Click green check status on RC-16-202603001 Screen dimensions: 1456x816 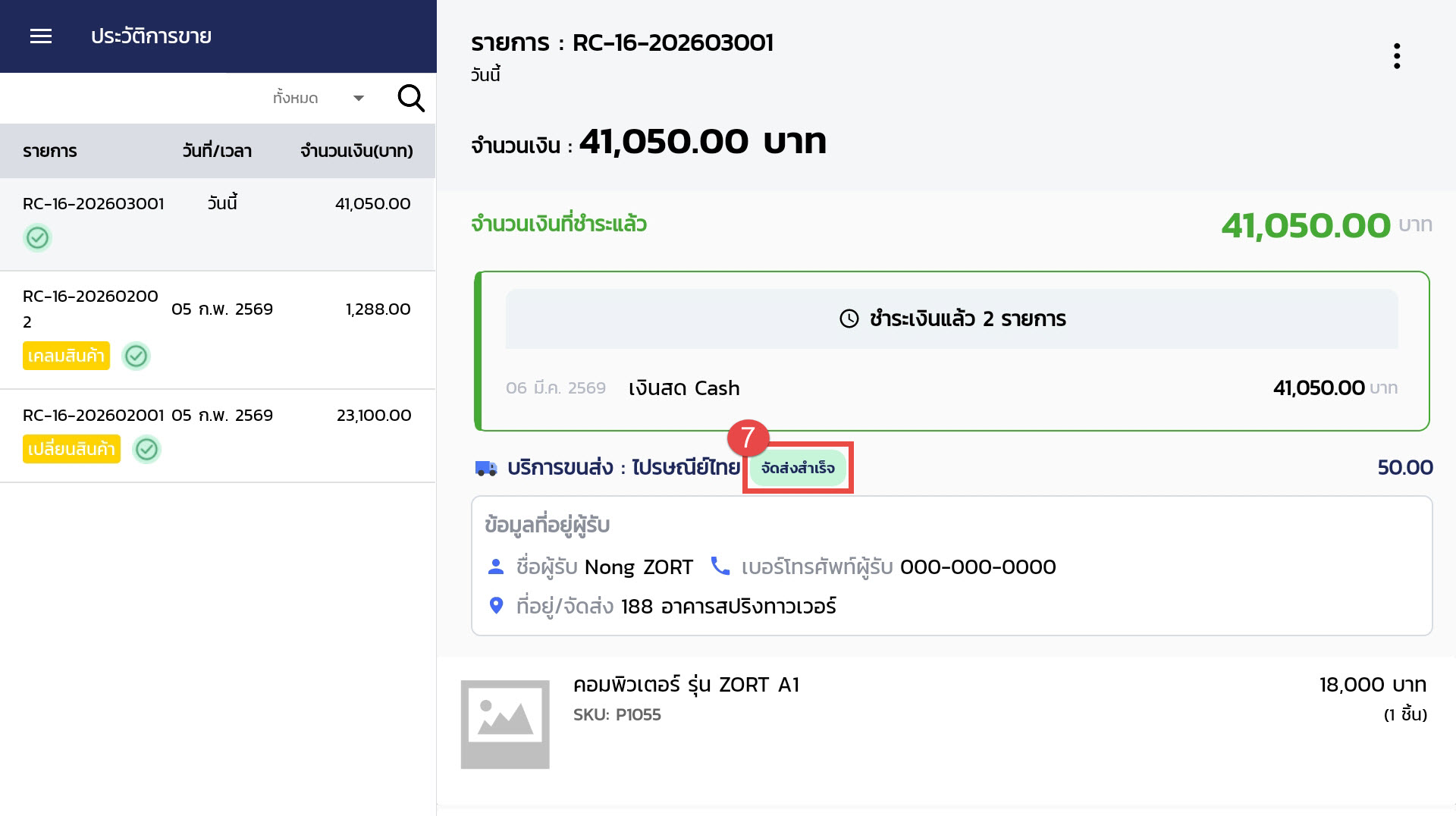(37, 238)
